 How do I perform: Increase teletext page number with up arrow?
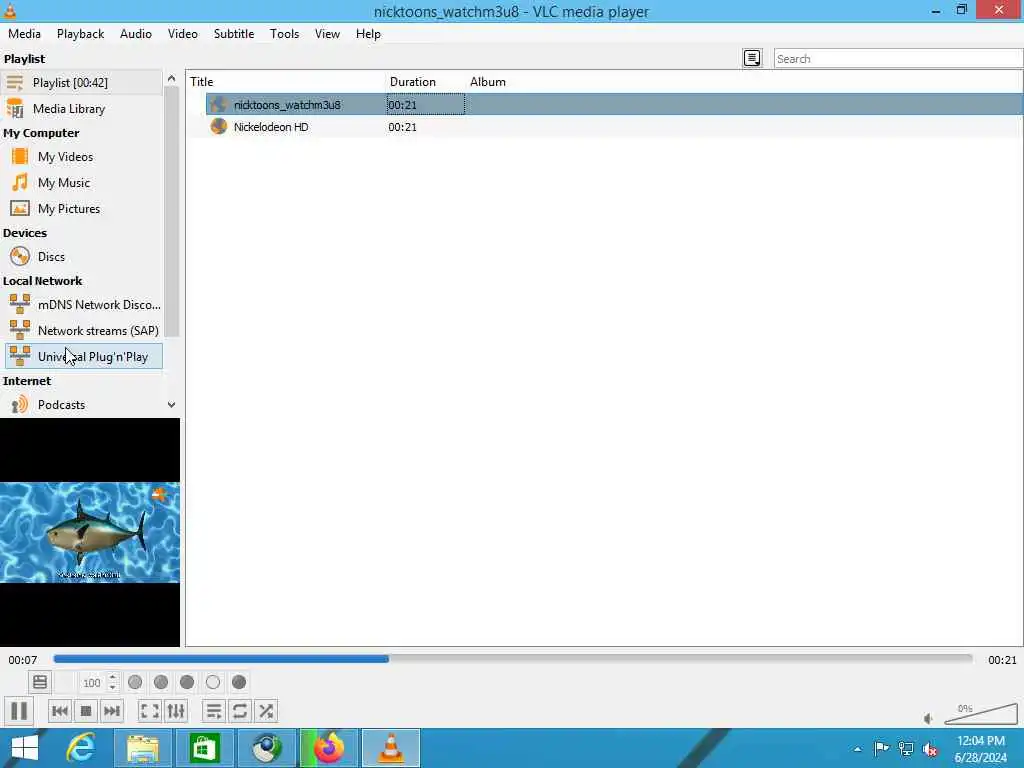tap(112, 677)
